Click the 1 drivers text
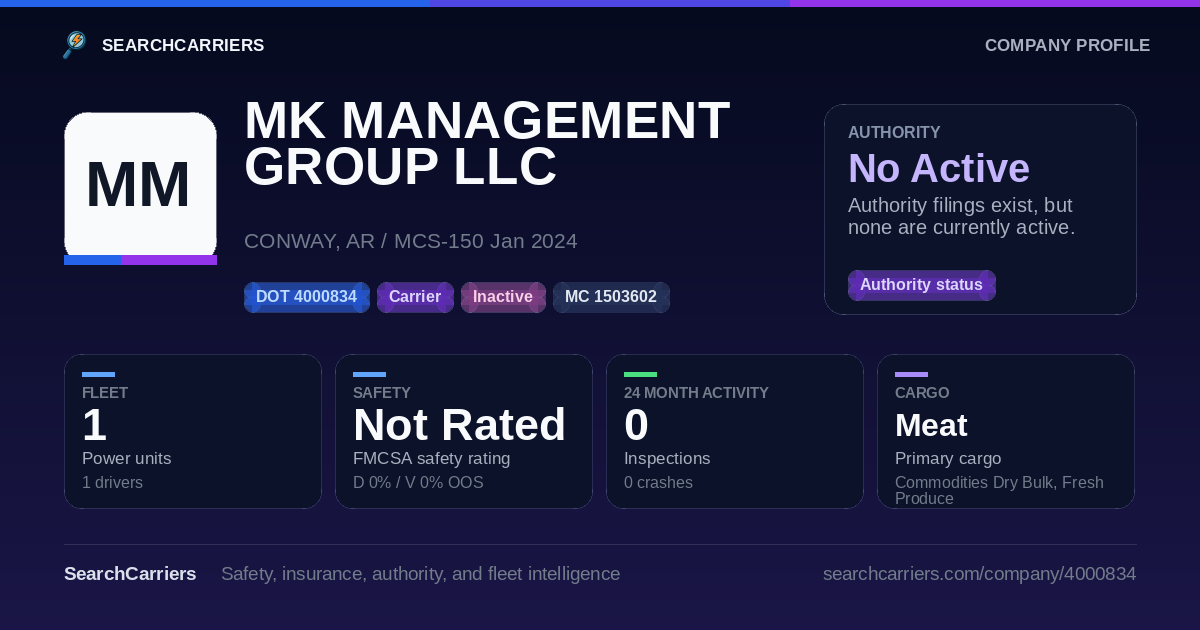This screenshot has width=1200, height=630. click(112, 483)
